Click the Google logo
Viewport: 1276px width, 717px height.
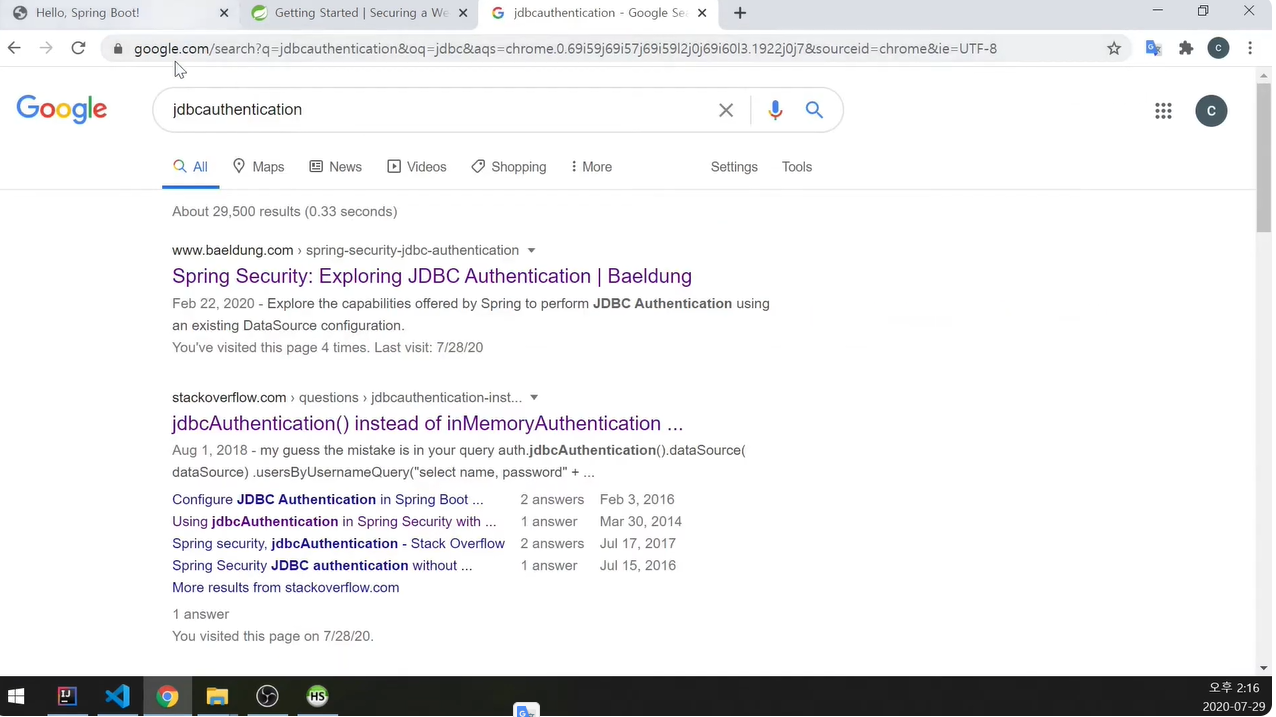62,110
